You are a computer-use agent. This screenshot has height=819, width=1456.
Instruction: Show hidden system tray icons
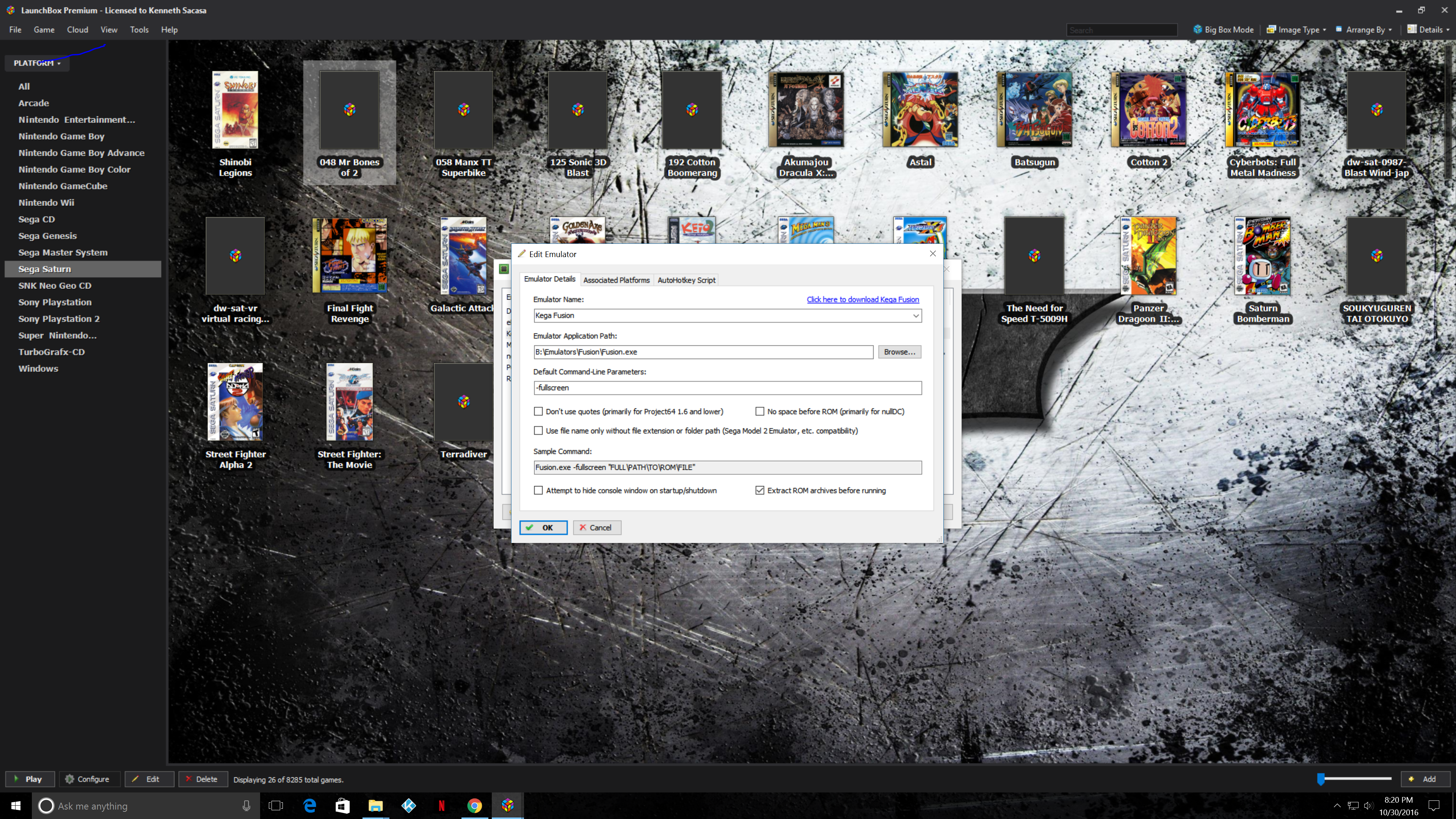pos(1337,805)
